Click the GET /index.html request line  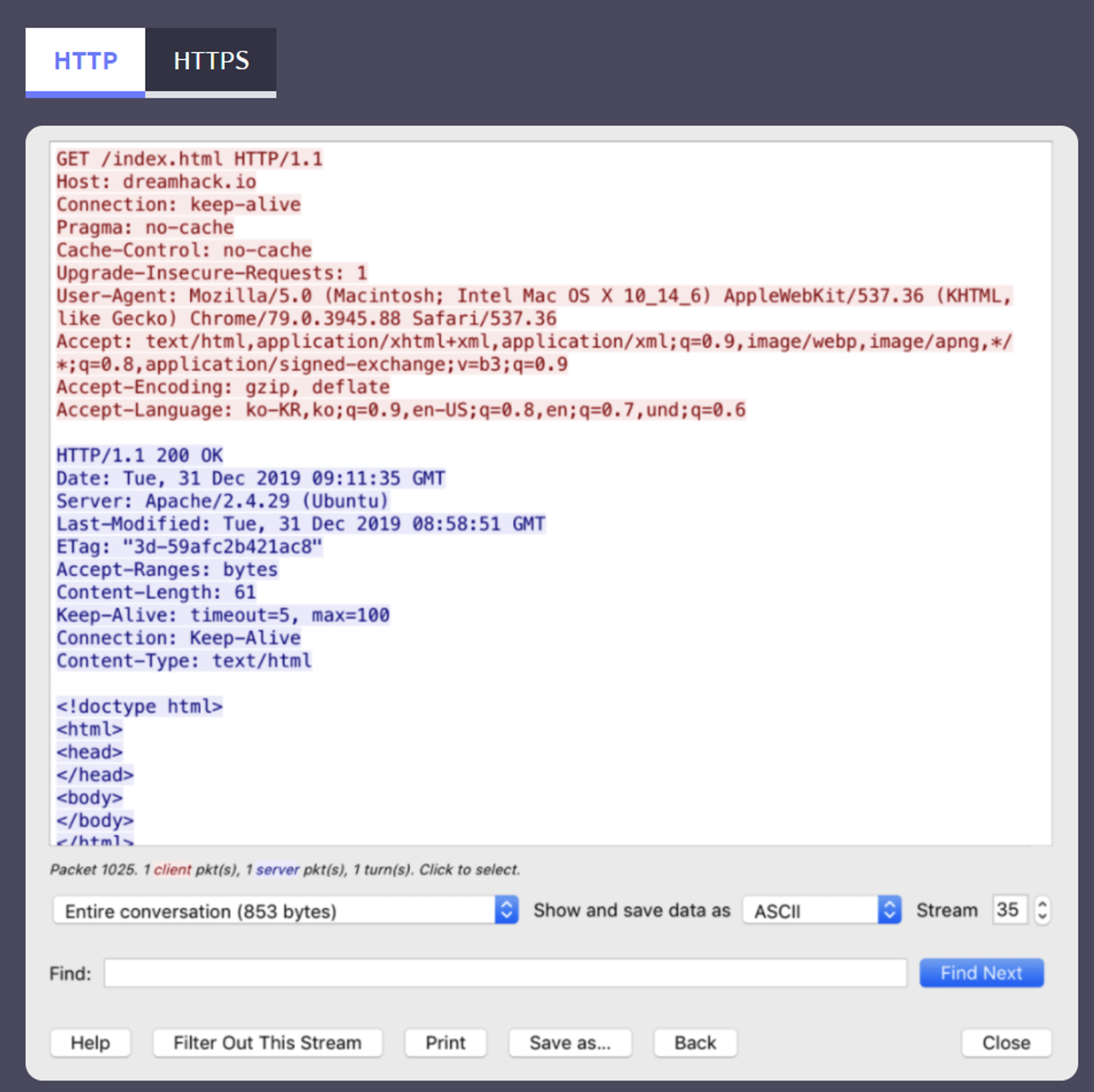[x=189, y=159]
